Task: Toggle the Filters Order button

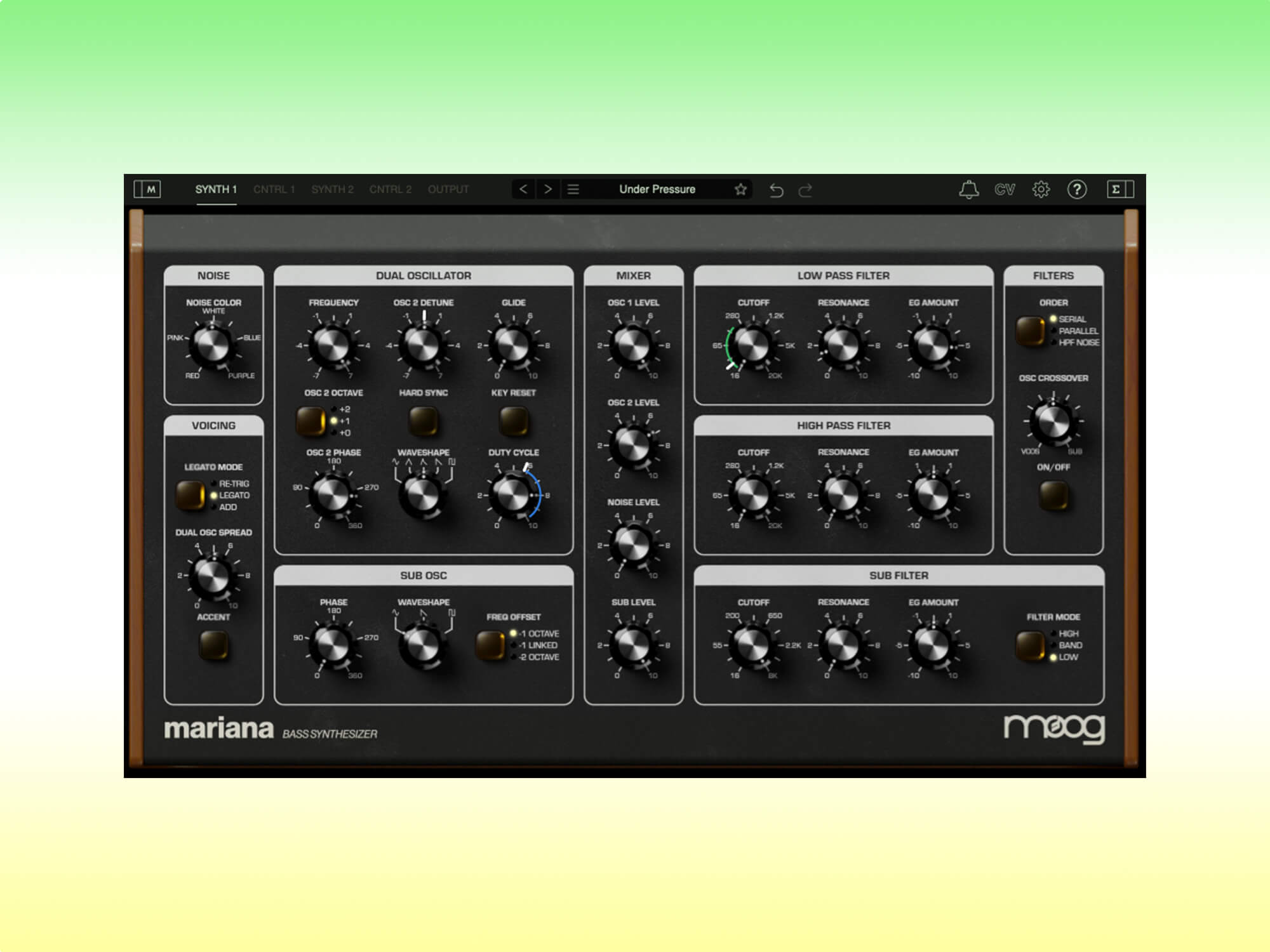Action: click(1030, 331)
